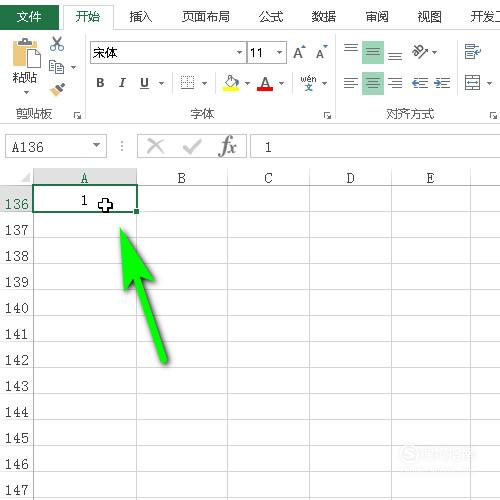Switch to the 插入 tab
Screen dimensions: 500x500
click(141, 16)
